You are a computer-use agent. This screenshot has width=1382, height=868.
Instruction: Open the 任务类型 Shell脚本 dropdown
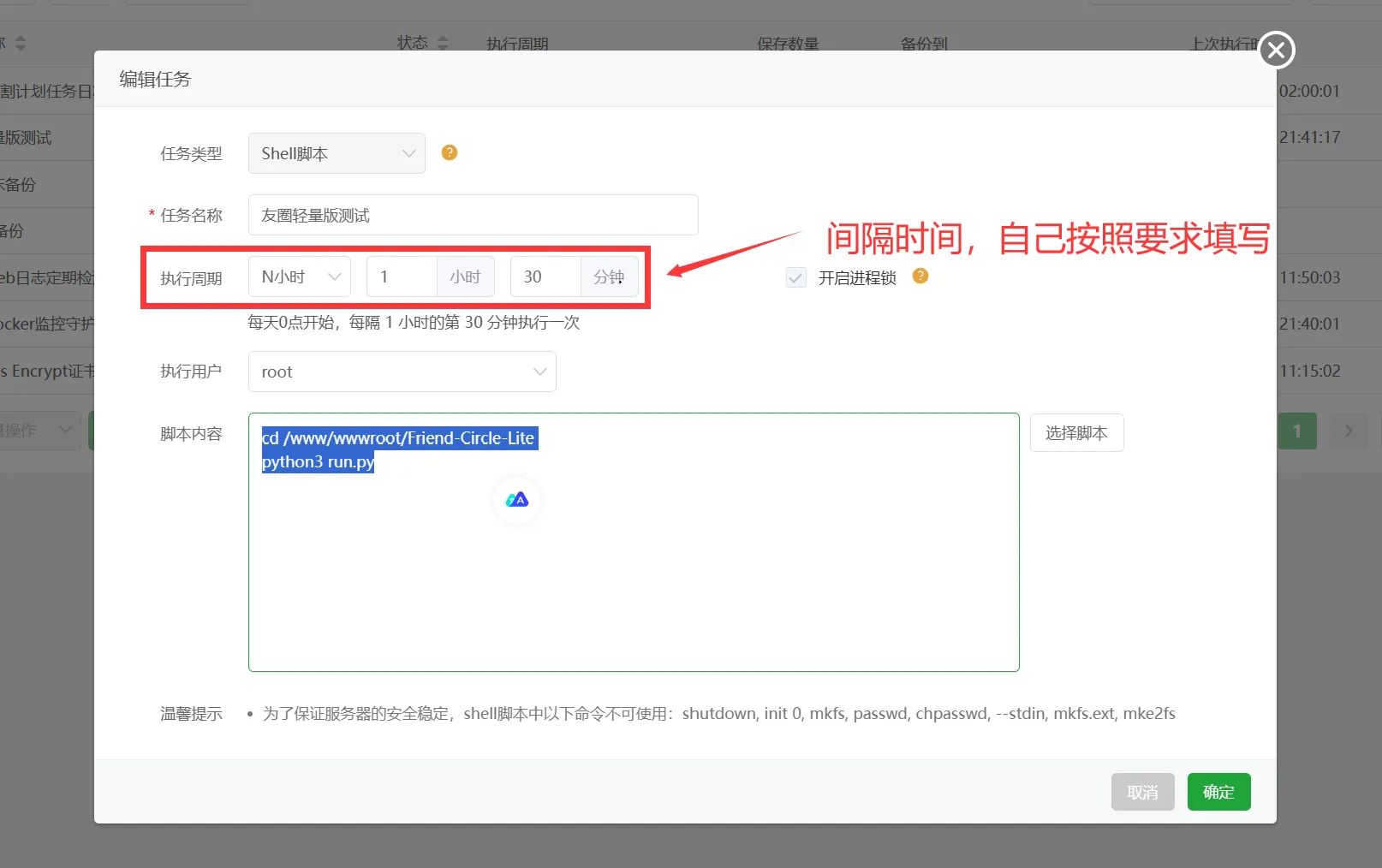point(337,152)
